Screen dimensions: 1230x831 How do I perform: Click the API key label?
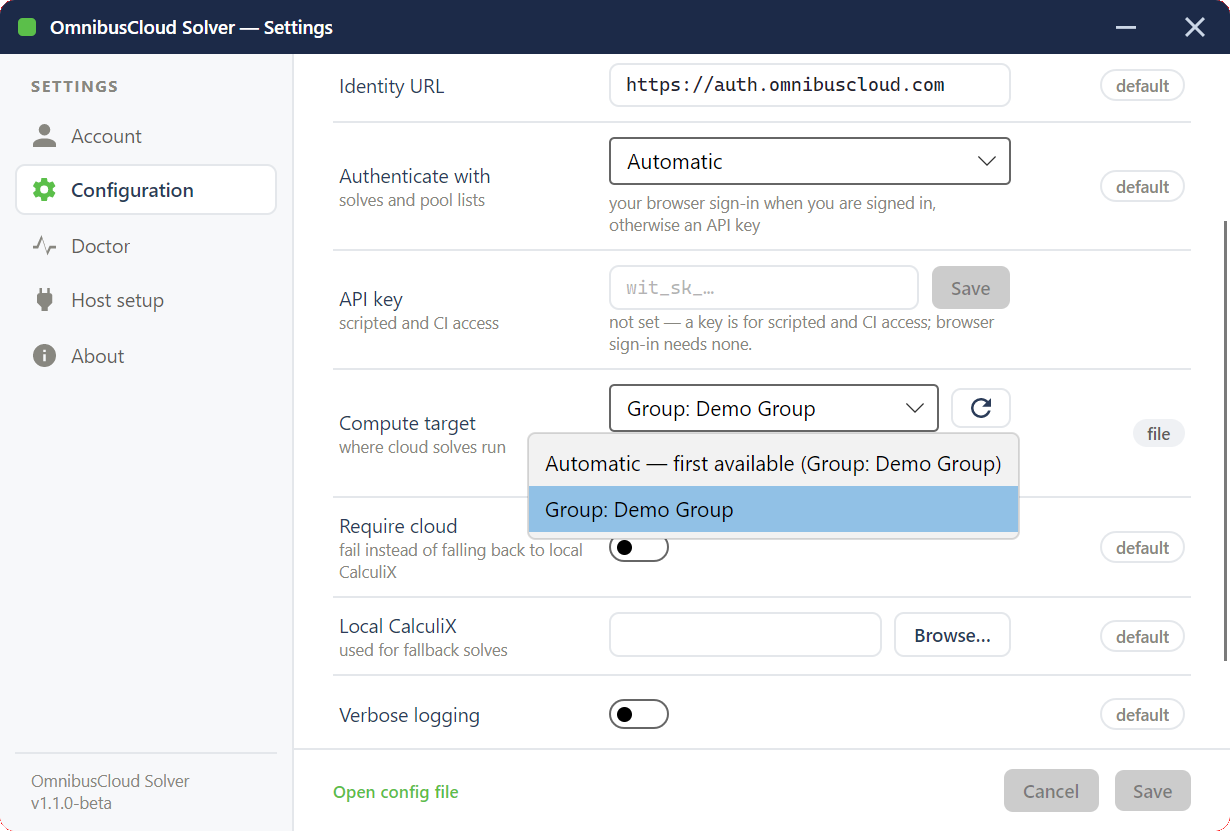371,299
